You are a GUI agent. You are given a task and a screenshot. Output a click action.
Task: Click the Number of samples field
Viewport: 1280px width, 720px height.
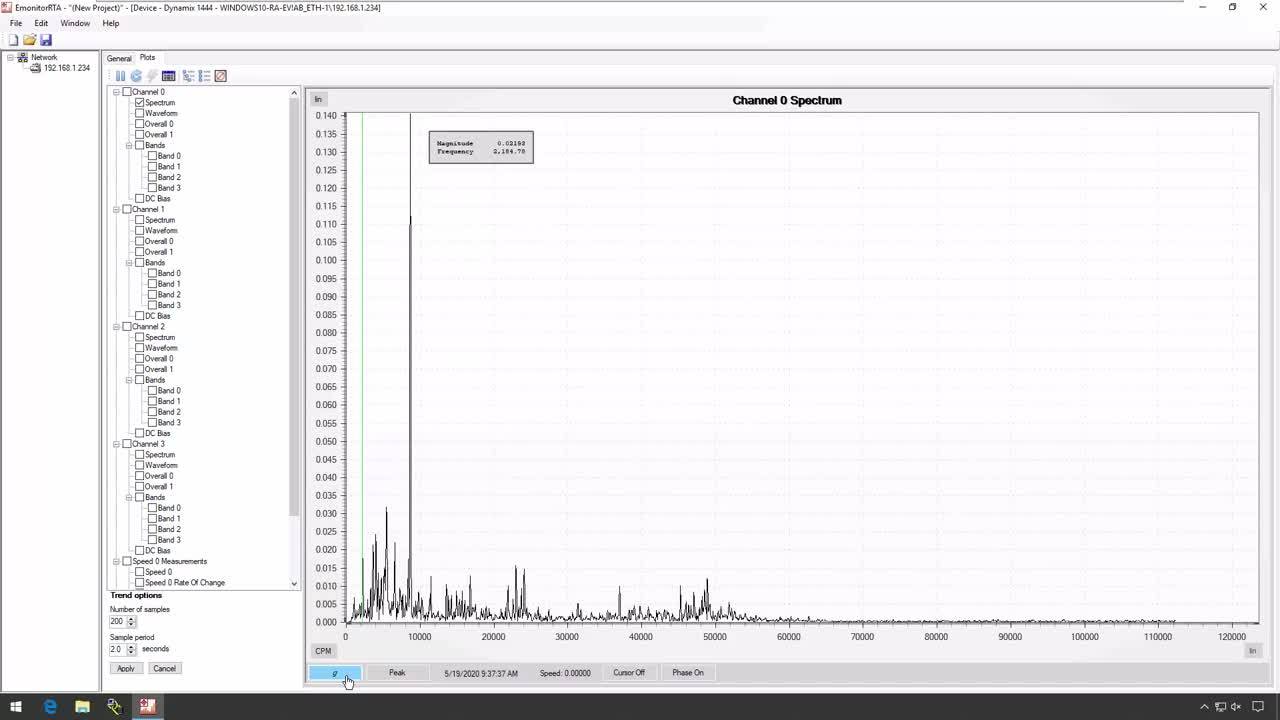[x=117, y=621]
